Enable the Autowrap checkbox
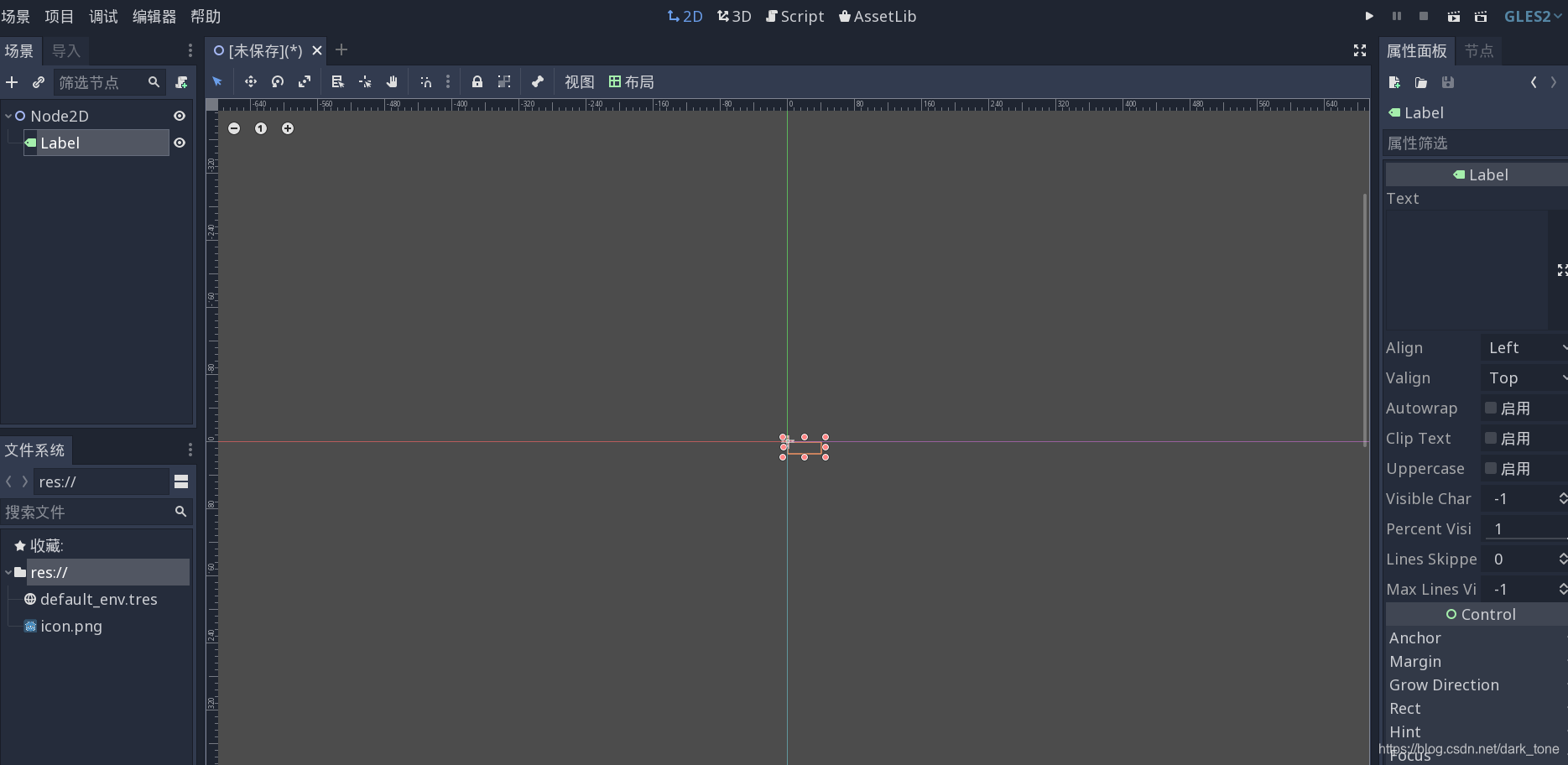 (1491, 408)
